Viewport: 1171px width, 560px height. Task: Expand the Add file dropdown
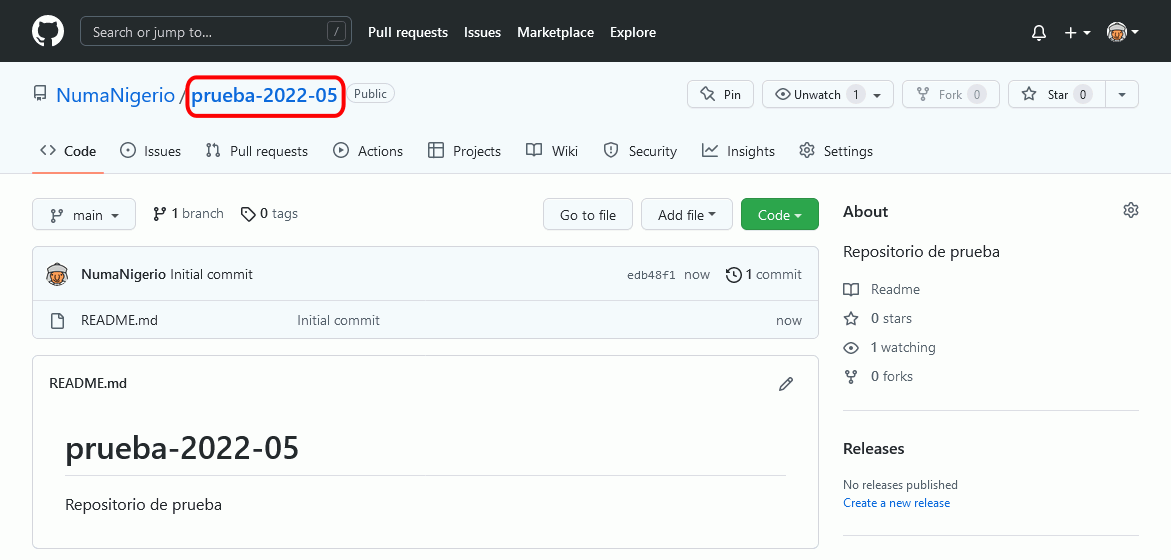(x=686, y=214)
